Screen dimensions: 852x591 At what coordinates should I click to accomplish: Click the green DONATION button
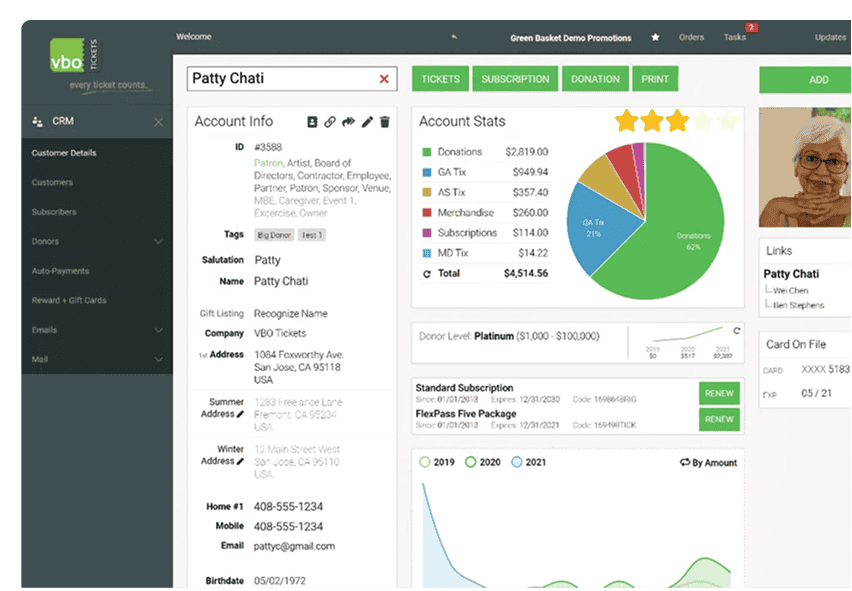point(595,79)
